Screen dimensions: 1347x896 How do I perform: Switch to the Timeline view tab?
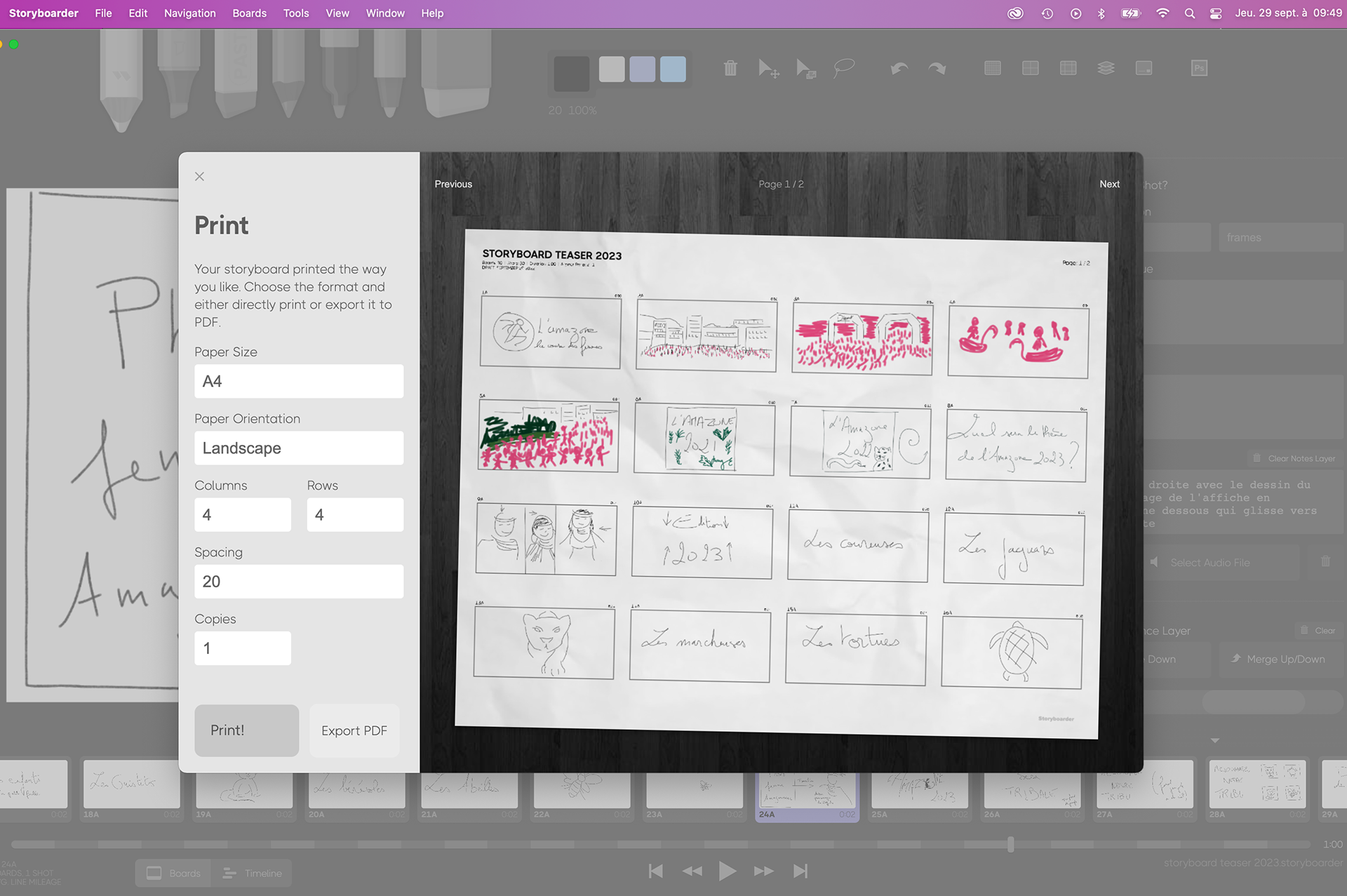click(x=253, y=874)
